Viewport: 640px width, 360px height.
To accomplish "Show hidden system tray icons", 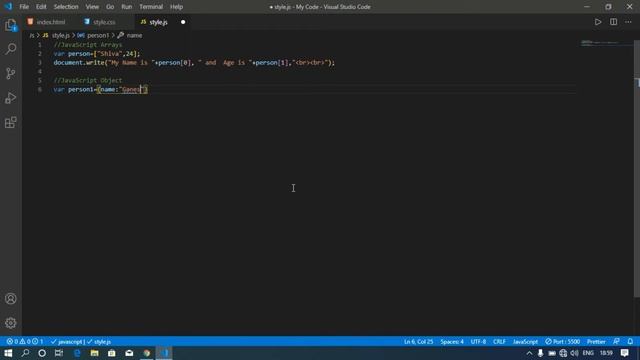I will tap(529, 353).
